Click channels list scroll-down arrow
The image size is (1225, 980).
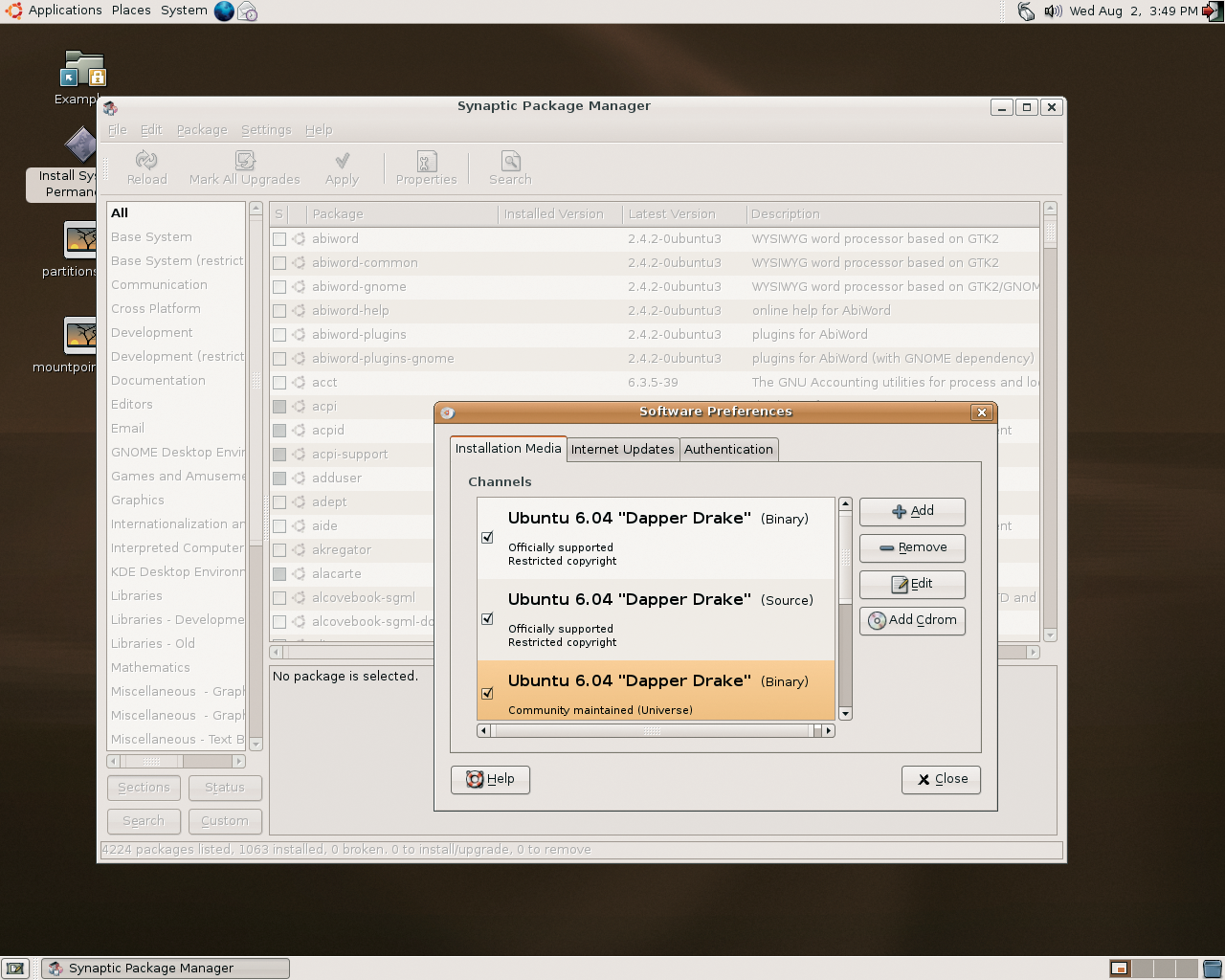pyautogui.click(x=845, y=714)
